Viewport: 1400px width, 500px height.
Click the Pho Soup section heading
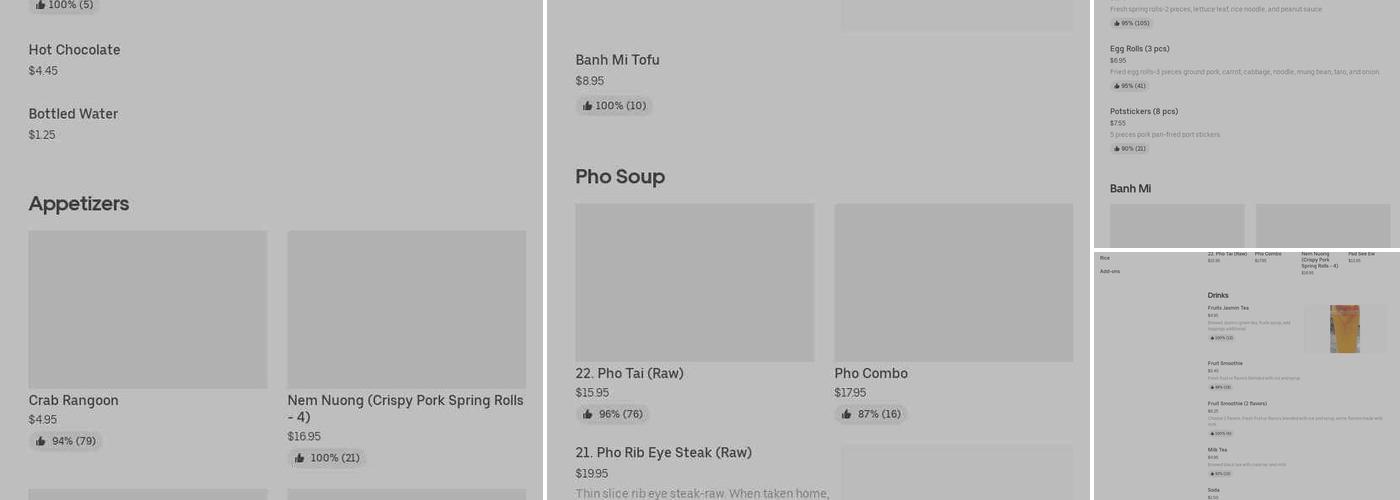tap(620, 177)
